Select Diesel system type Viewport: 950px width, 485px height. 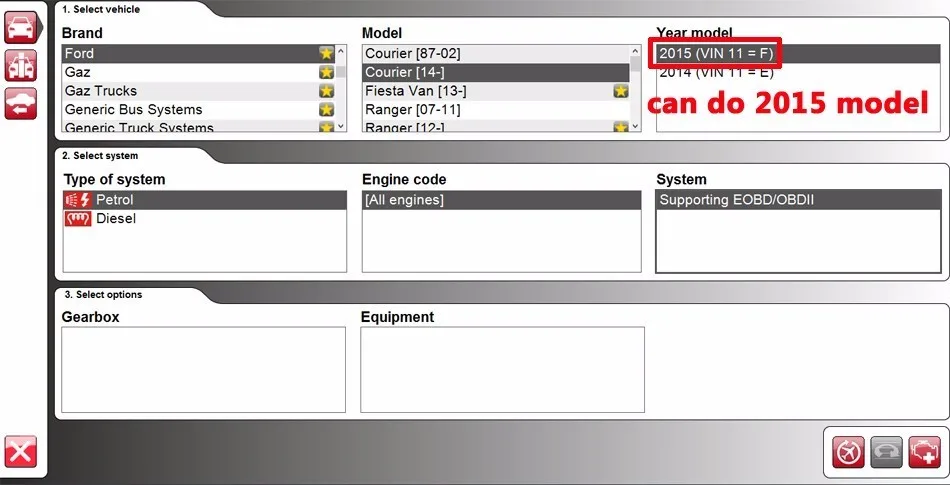tap(205, 219)
